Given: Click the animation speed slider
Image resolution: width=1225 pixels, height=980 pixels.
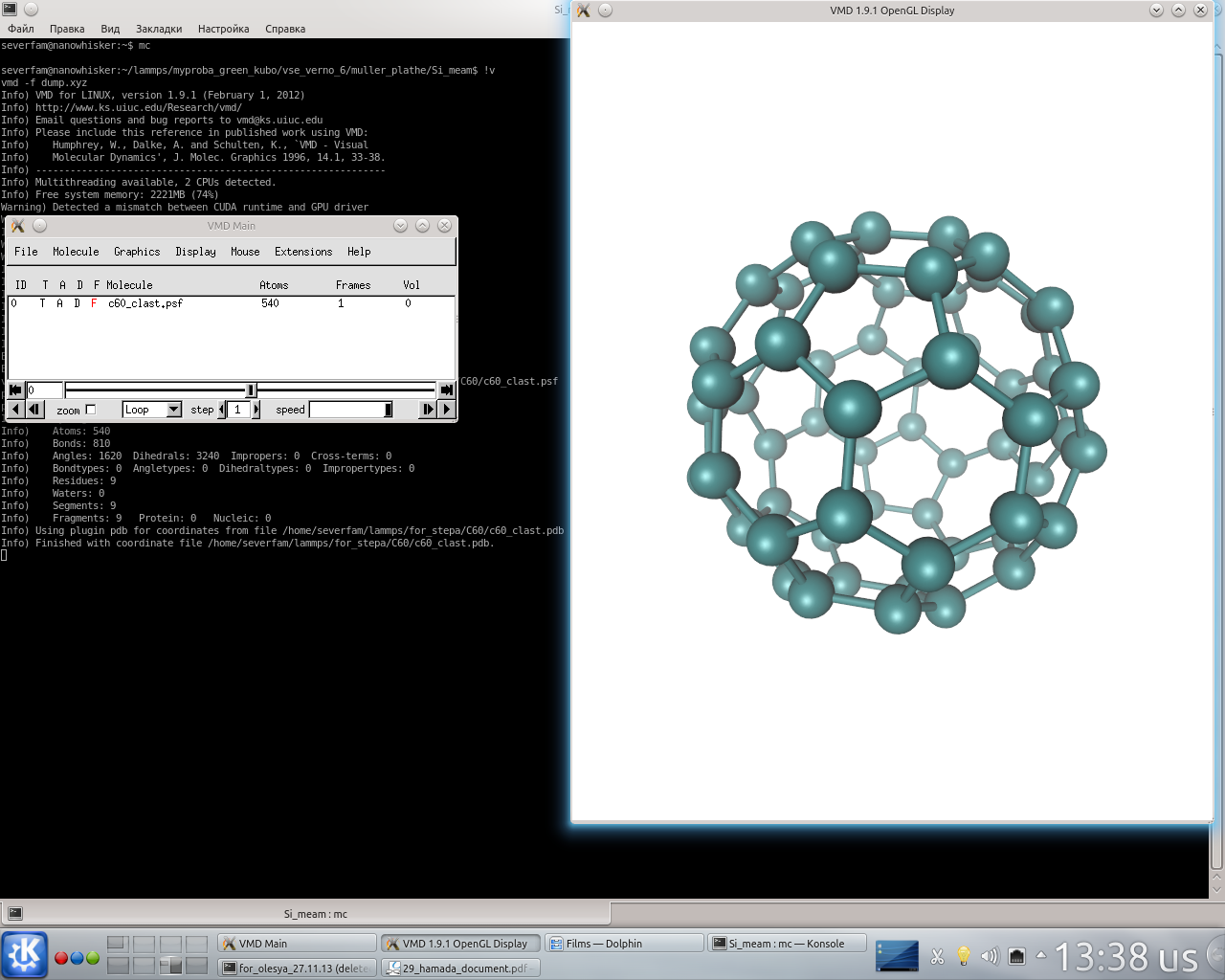Looking at the screenshot, I should [x=350, y=410].
